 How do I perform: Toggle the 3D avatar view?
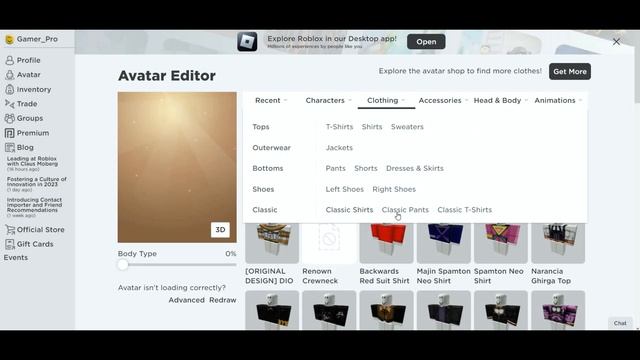pos(220,230)
